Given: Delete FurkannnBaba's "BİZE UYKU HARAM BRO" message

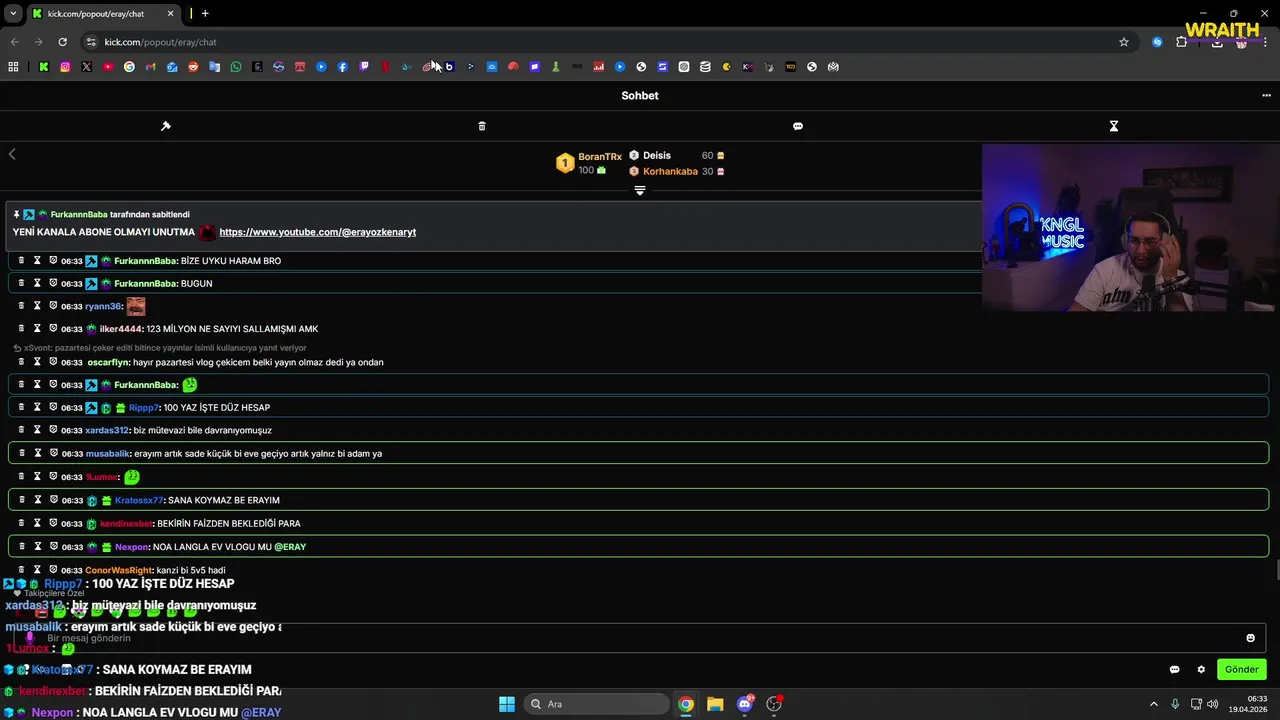Looking at the screenshot, I should point(21,260).
